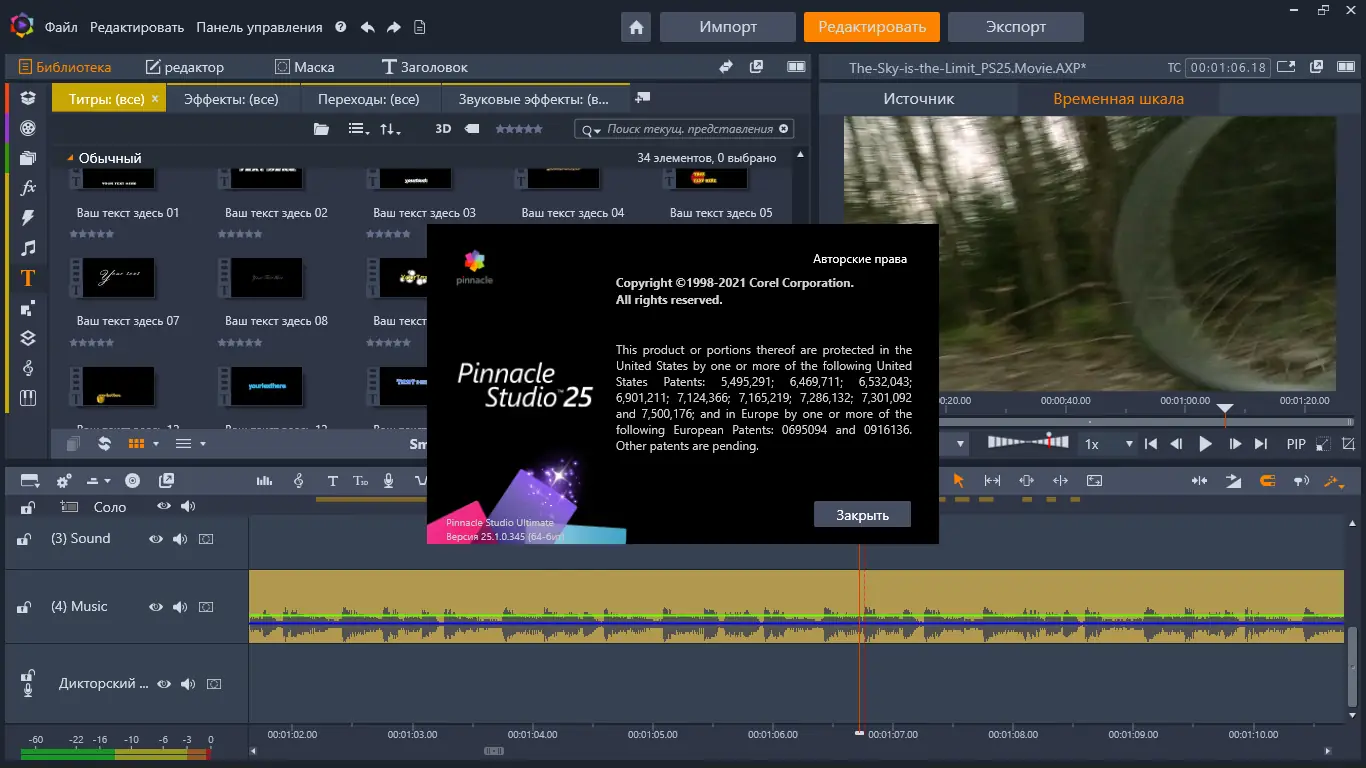This screenshot has width=1366, height=768.
Task: Unlock the Соло track padlock
Action: tap(27, 507)
